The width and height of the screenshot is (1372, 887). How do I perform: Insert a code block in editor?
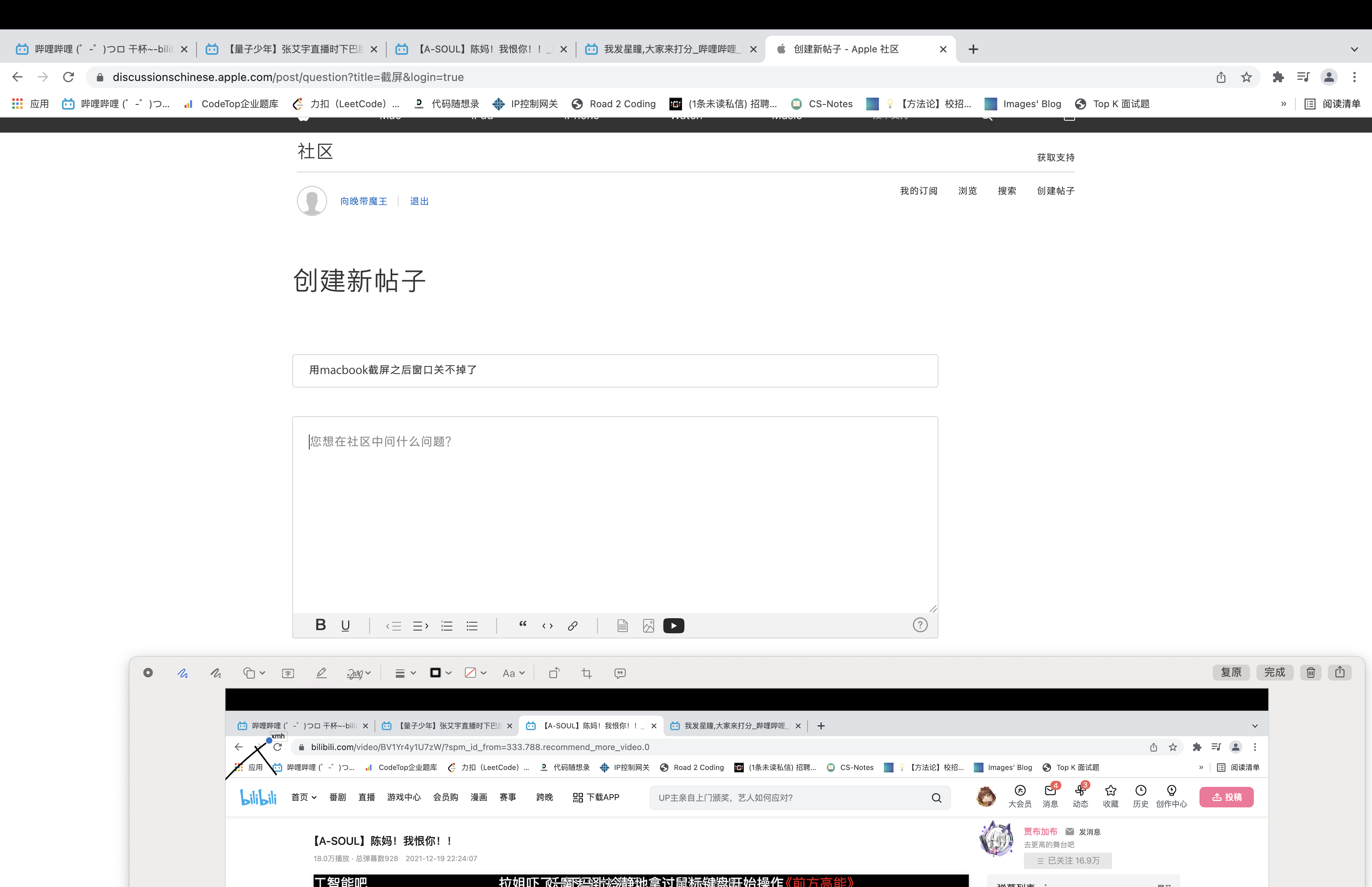point(547,625)
